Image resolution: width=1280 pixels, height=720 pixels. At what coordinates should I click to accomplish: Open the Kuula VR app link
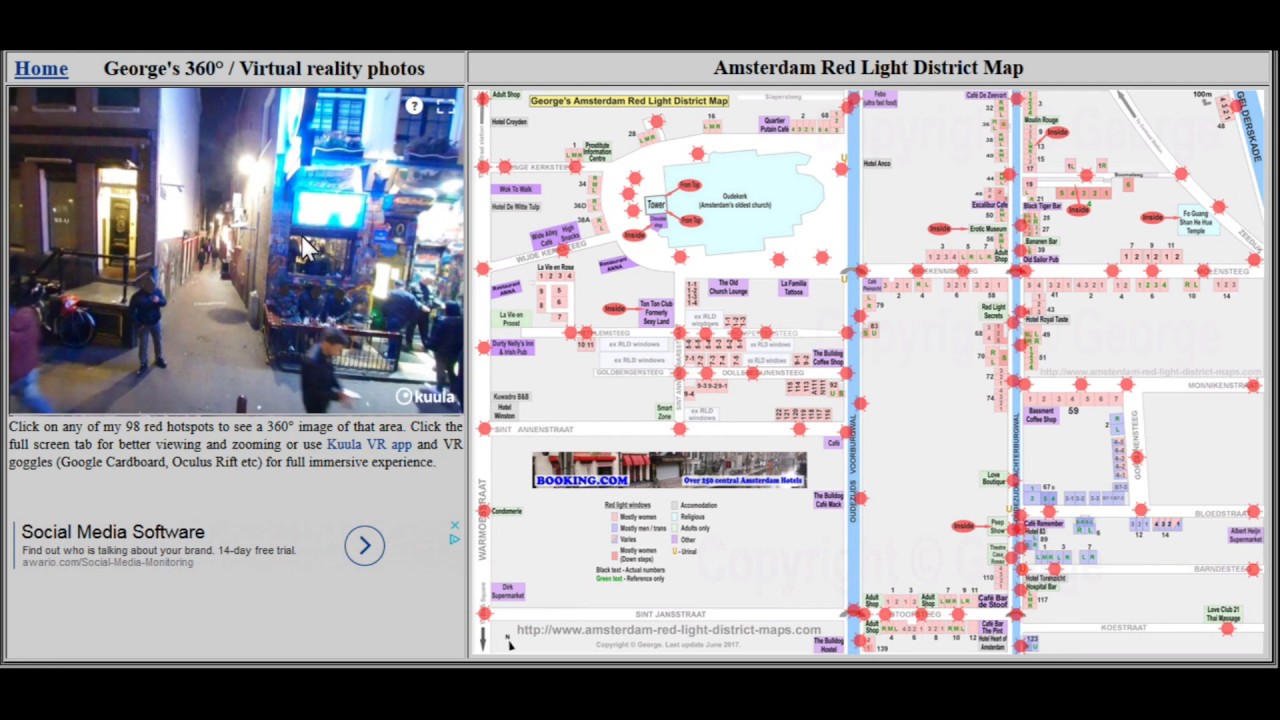tap(369, 444)
